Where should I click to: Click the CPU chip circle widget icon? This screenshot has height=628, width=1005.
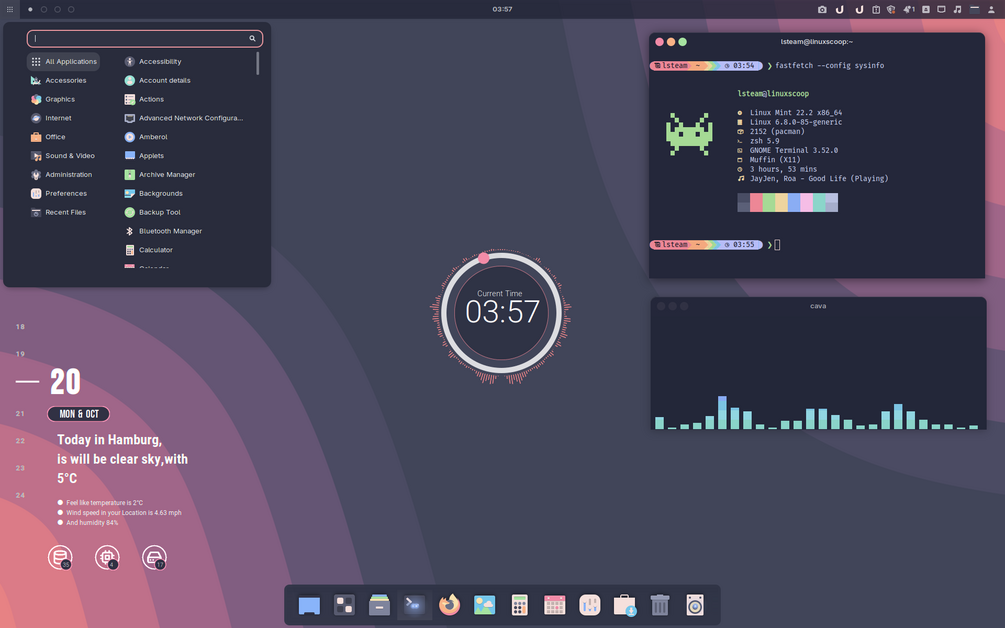tap(107, 558)
